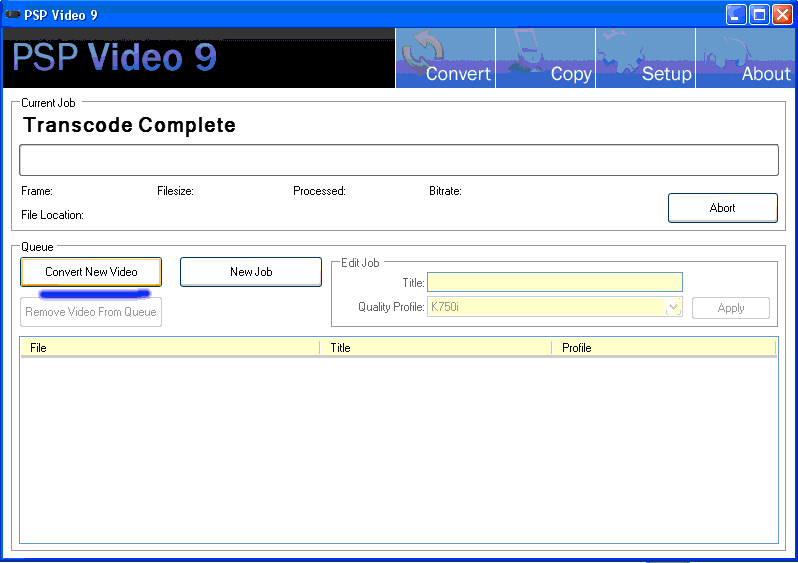Click Convert New Video button
Image resolution: width=798 pixels, height=563 pixels.
click(x=91, y=272)
